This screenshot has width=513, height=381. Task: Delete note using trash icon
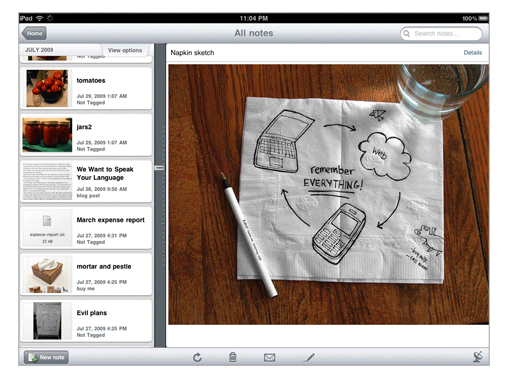tap(233, 357)
